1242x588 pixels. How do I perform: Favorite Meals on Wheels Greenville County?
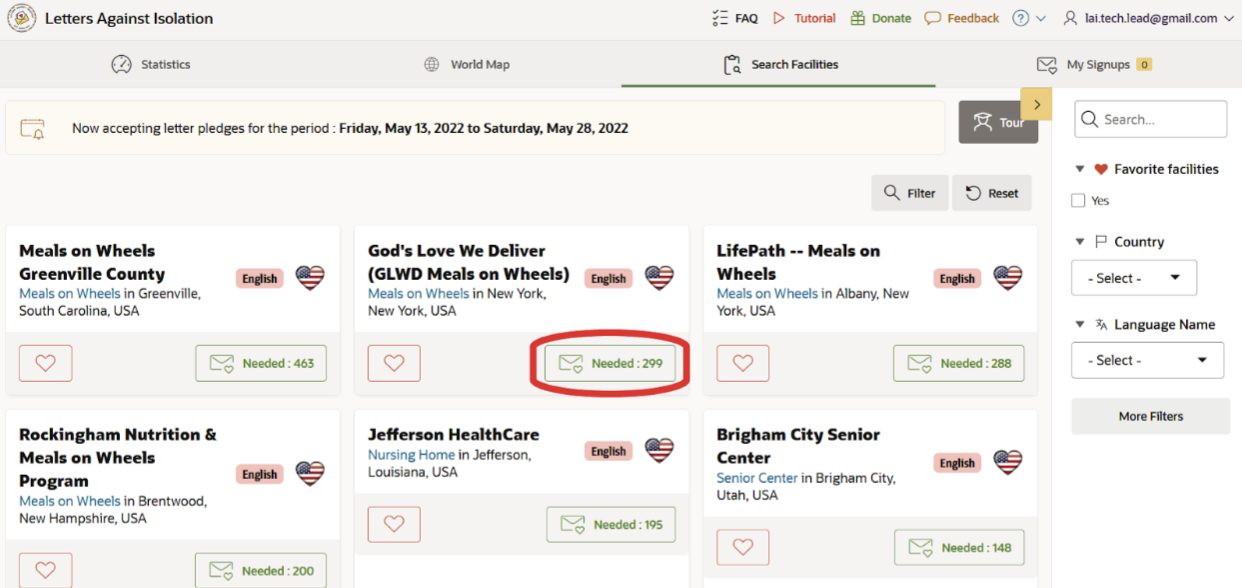45,363
